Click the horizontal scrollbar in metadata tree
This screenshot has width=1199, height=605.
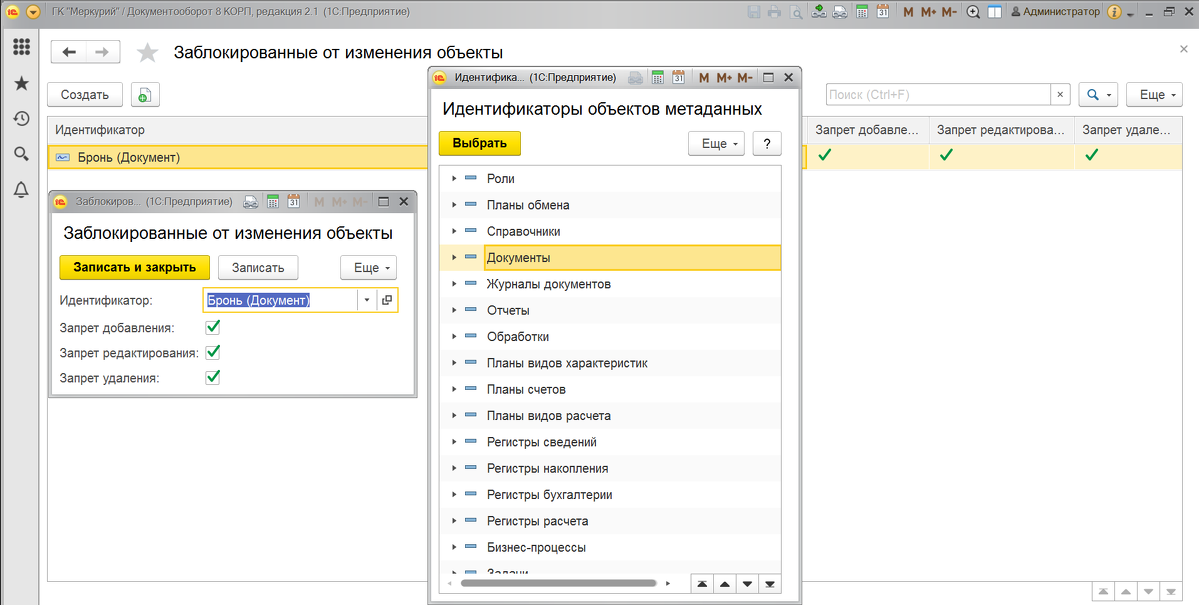559,584
